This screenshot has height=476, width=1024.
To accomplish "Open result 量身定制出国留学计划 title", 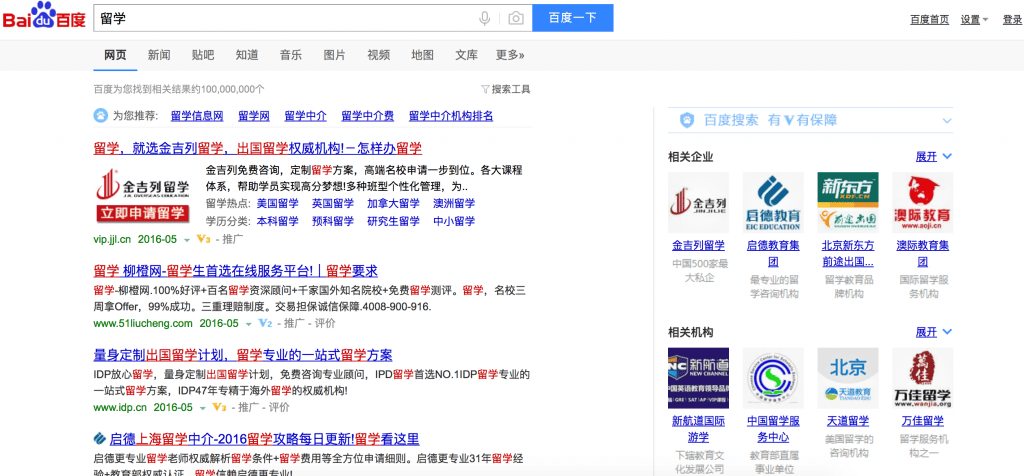I will click(243, 355).
